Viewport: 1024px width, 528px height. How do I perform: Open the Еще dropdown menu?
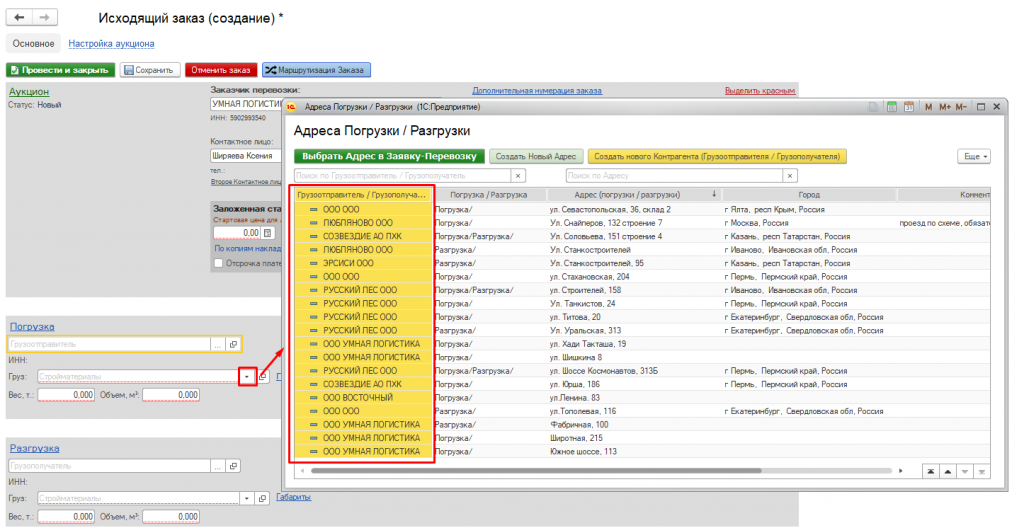[974, 157]
